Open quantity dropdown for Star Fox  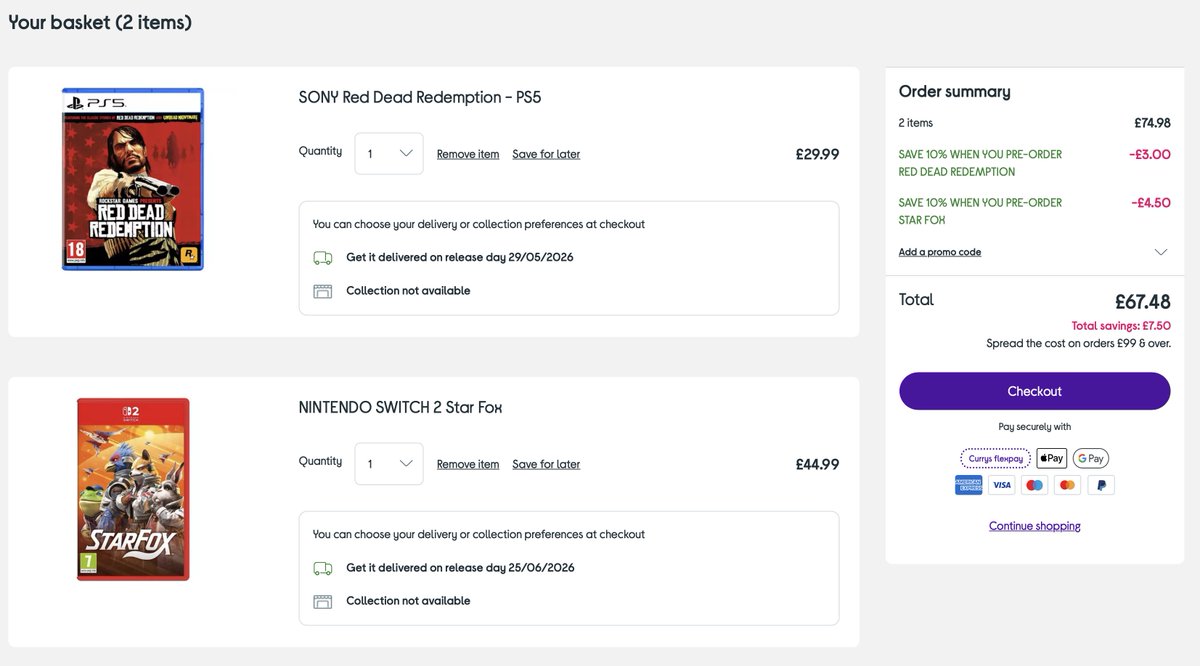[x=389, y=464]
